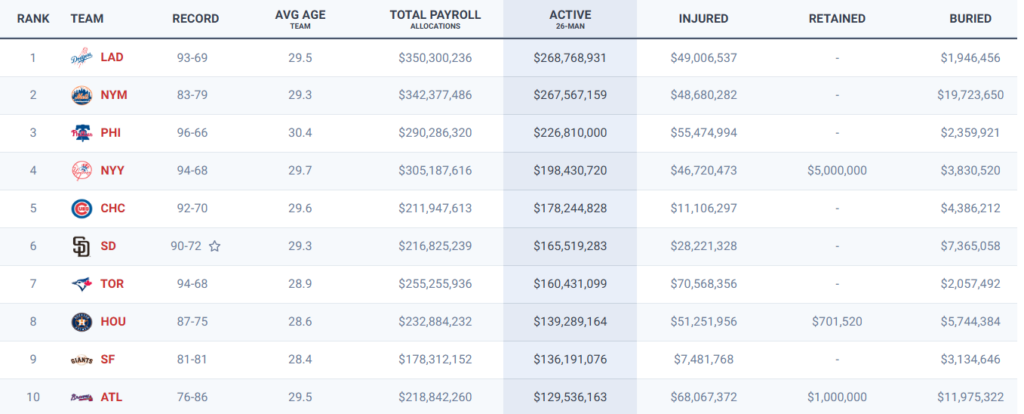This screenshot has width=1024, height=414.
Task: Click the Braves team logo icon
Action: click(x=81, y=397)
